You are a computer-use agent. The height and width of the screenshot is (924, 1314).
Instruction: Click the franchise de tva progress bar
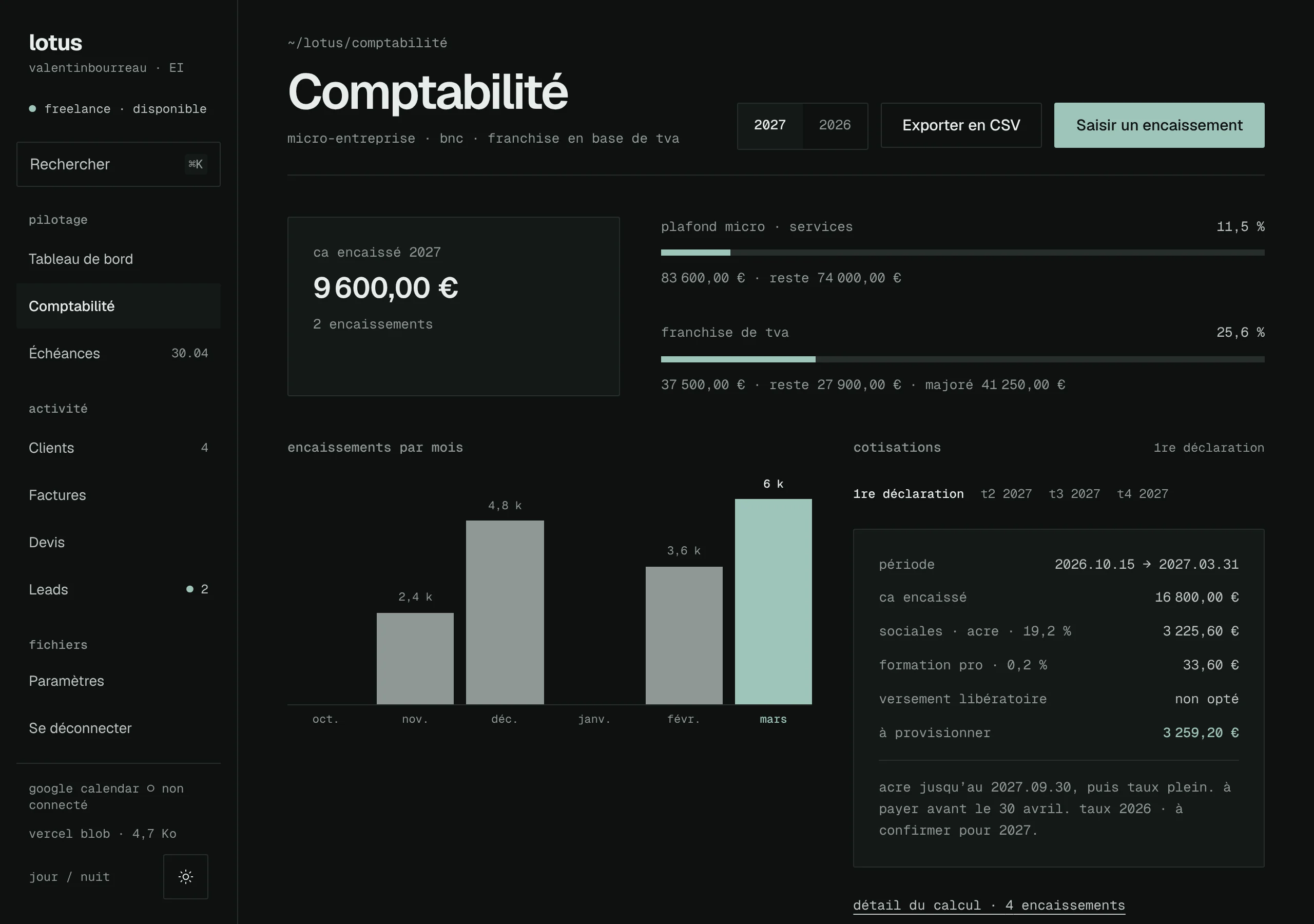coord(962,359)
